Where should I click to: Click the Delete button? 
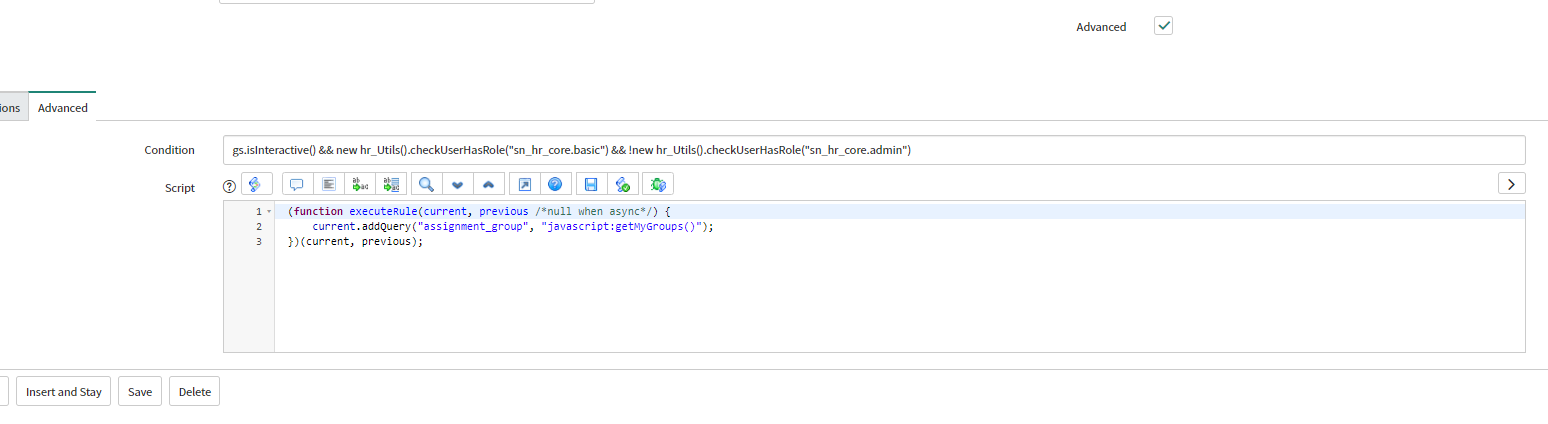point(194,392)
